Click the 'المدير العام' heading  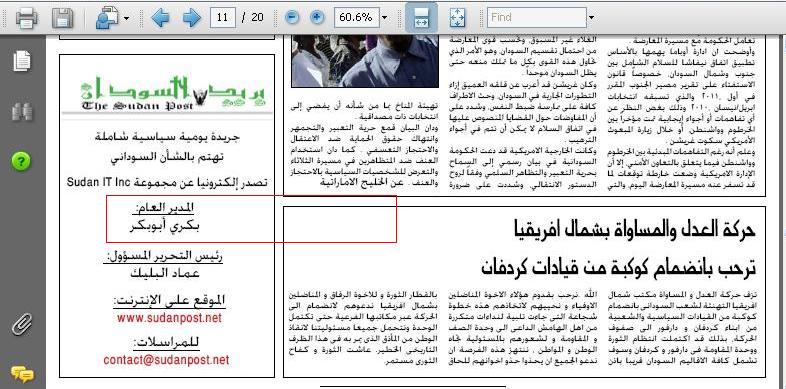[164, 207]
